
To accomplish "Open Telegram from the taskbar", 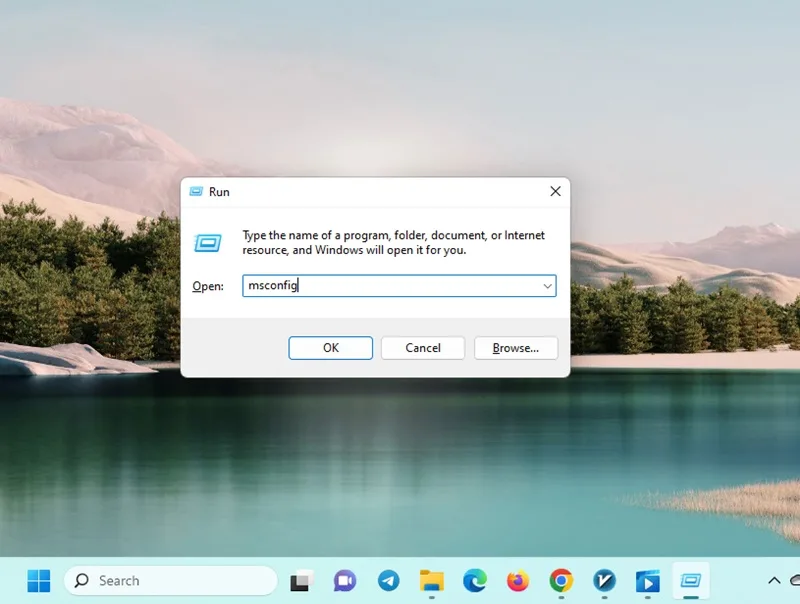I will click(x=388, y=581).
